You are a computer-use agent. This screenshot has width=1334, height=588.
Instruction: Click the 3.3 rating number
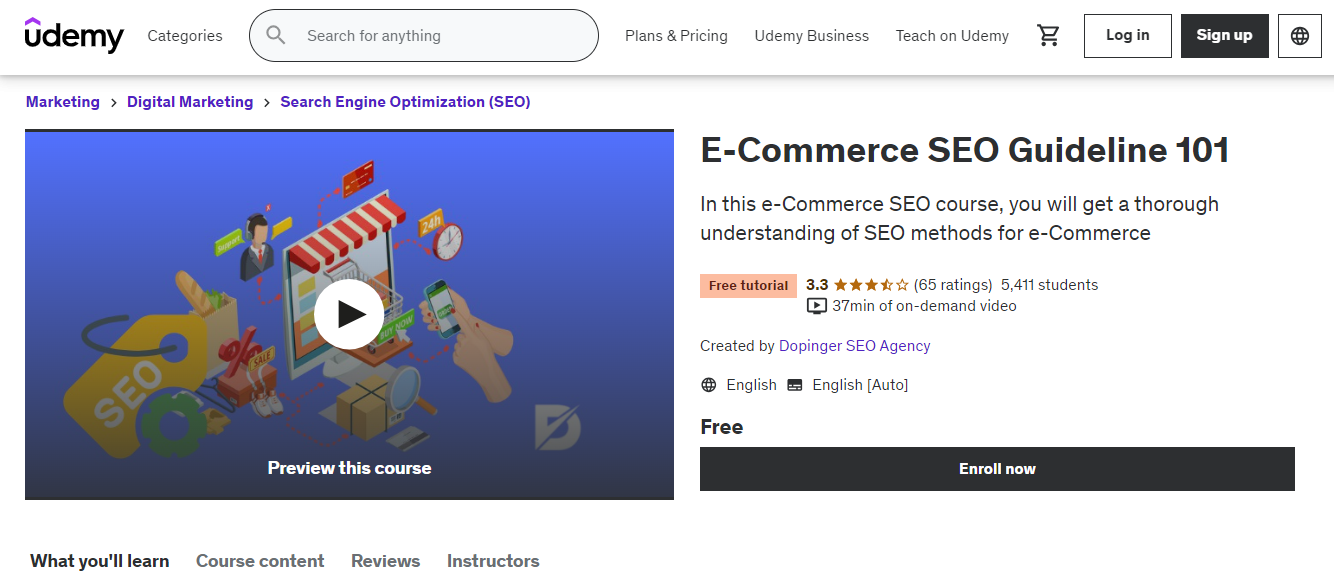click(x=817, y=285)
